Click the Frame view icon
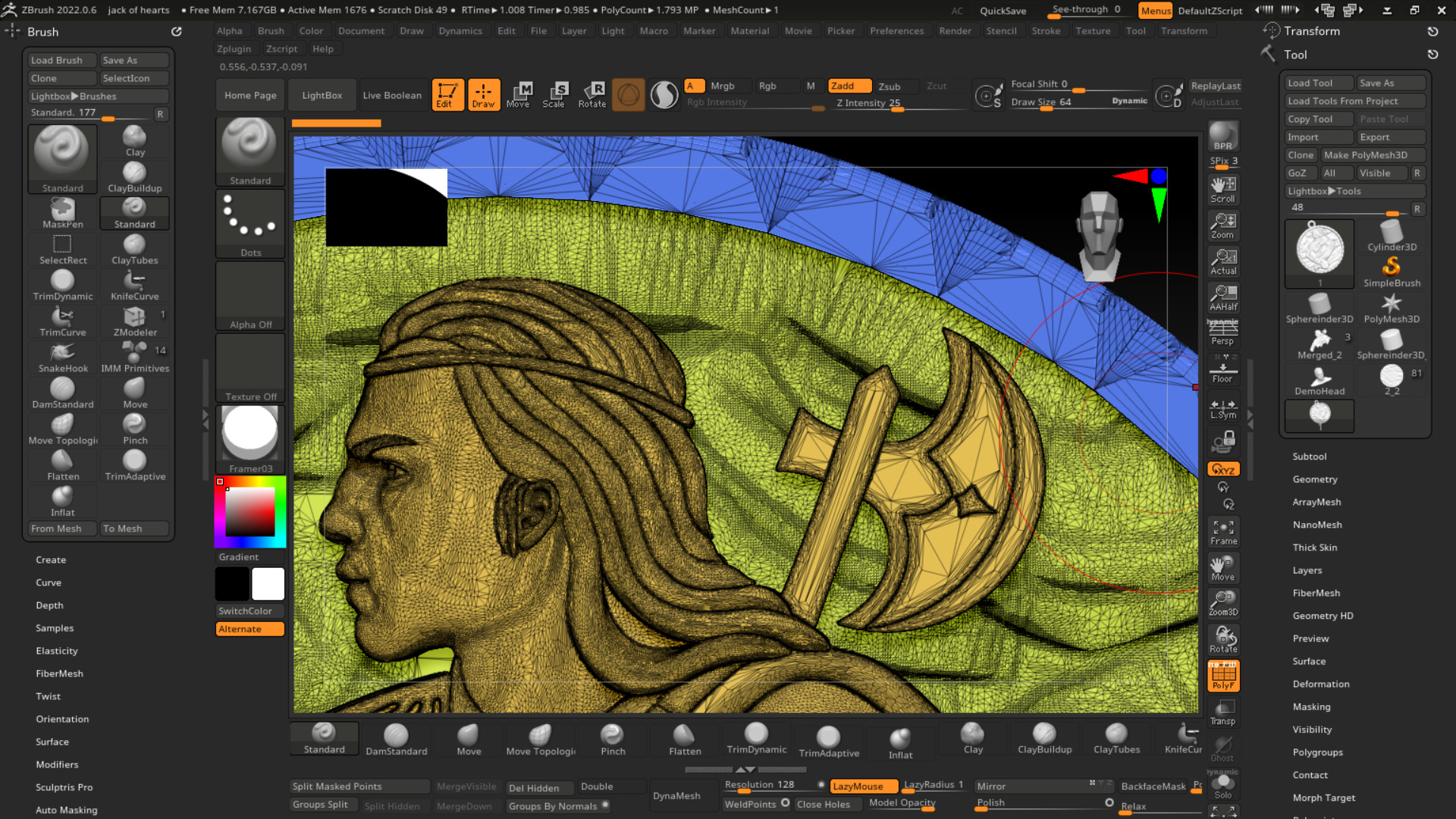This screenshot has width=1456, height=819. (x=1222, y=532)
